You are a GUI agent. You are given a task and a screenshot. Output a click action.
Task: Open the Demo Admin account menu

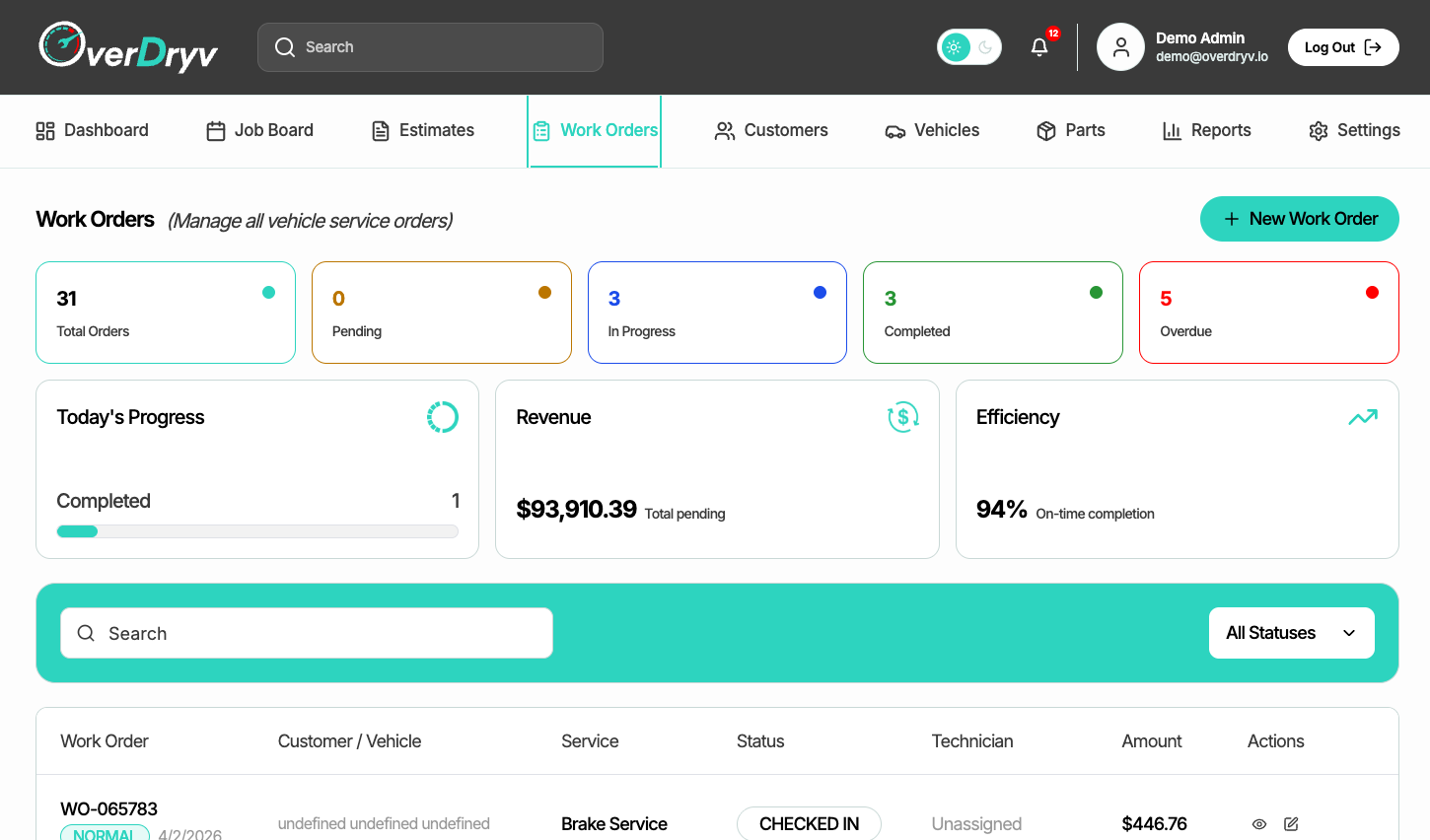click(1212, 47)
